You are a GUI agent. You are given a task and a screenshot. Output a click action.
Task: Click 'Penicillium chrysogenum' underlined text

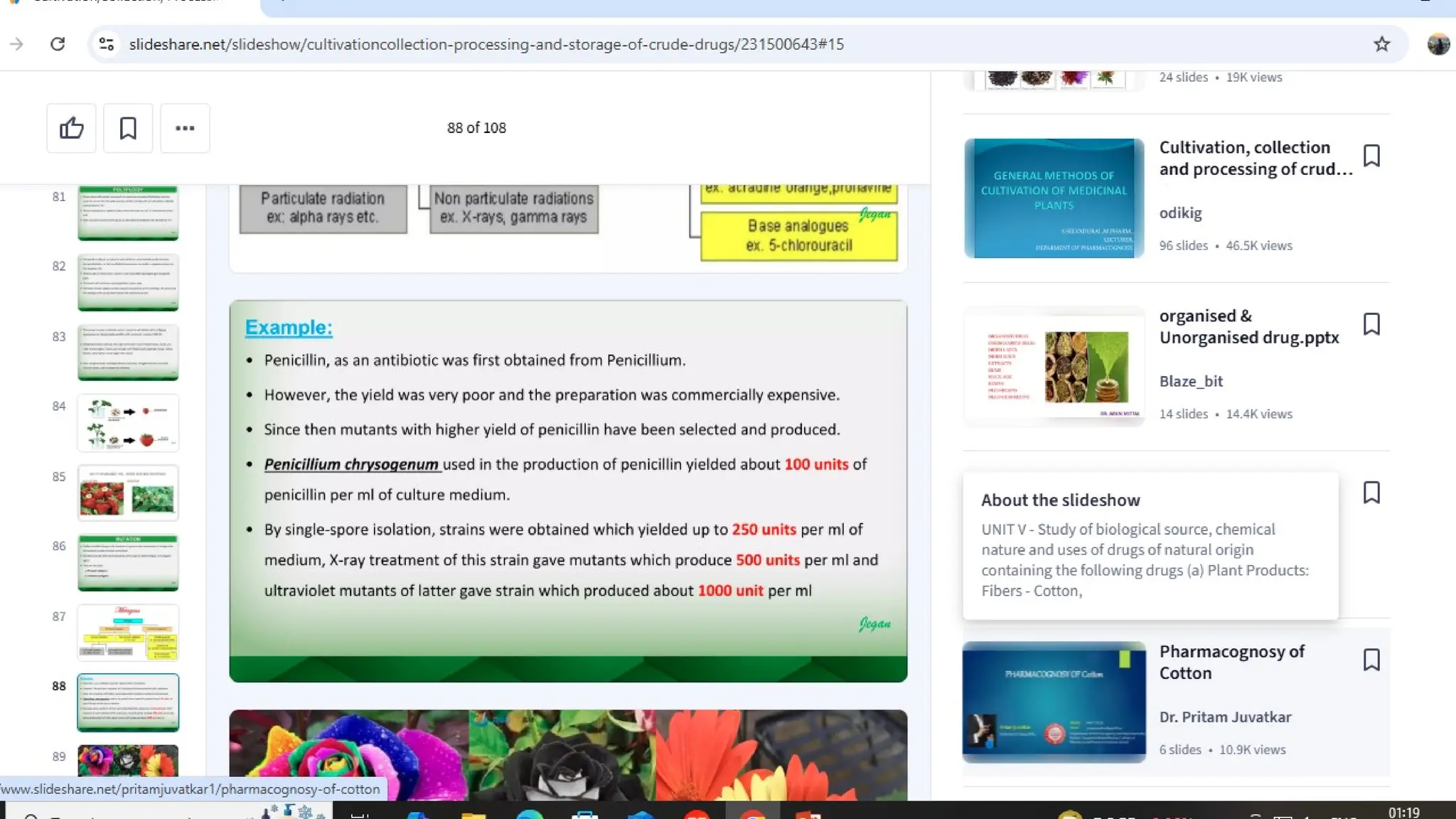[x=351, y=464]
